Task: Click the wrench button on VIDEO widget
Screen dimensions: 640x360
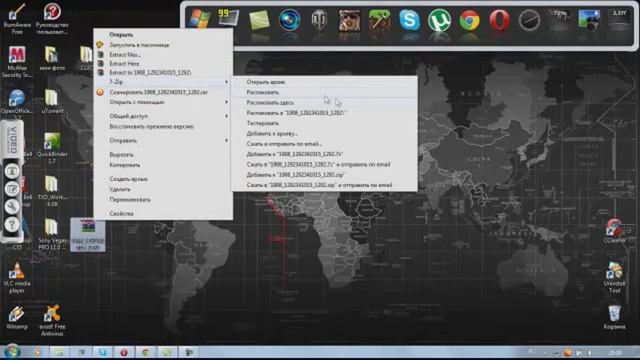Action: pos(12,206)
